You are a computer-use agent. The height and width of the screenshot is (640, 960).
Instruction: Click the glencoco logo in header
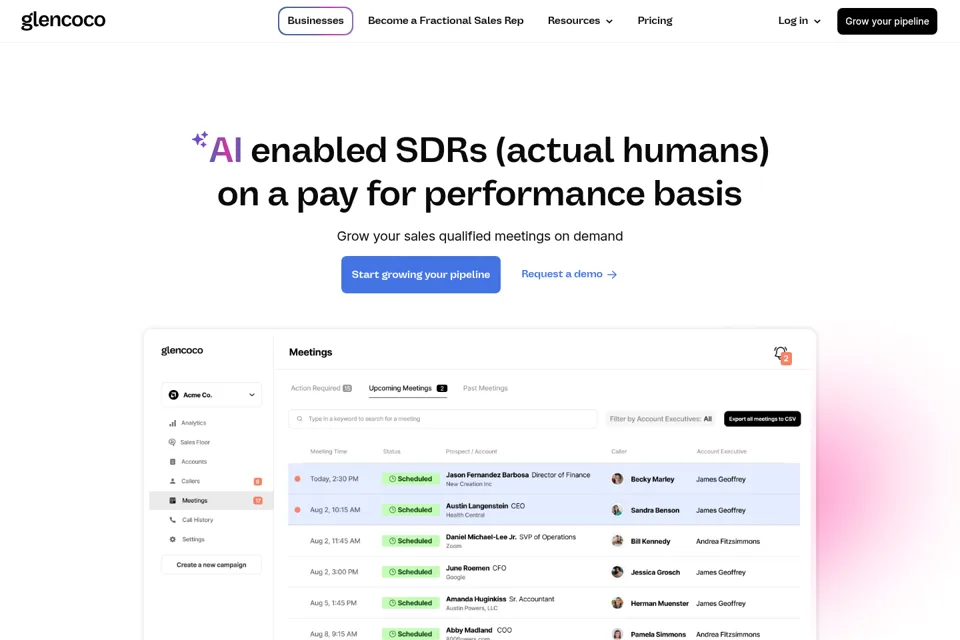pos(63,20)
